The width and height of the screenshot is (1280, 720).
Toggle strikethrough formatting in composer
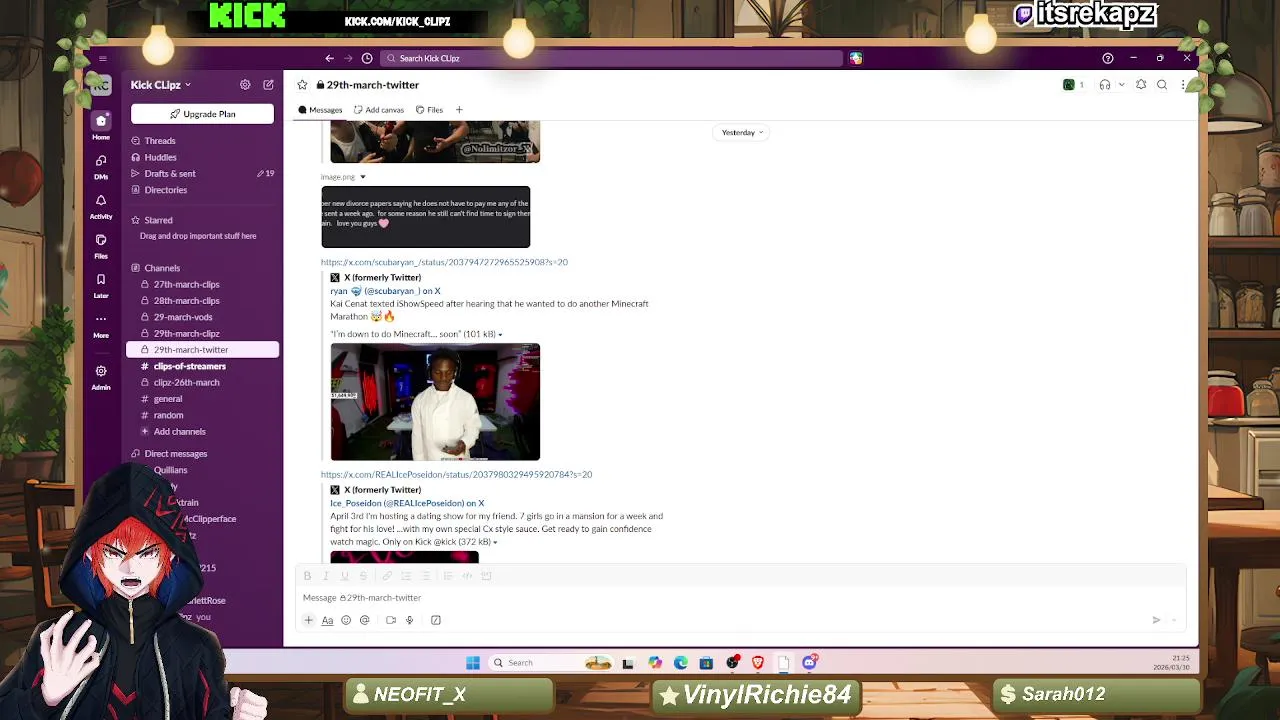coord(363,576)
